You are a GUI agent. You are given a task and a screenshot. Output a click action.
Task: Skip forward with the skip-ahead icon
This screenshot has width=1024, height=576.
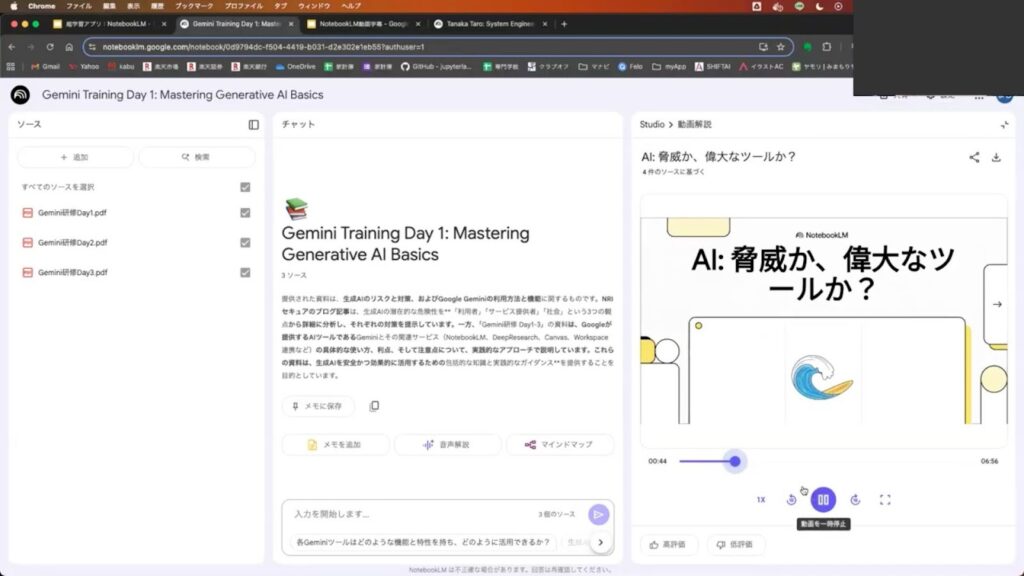click(x=855, y=499)
